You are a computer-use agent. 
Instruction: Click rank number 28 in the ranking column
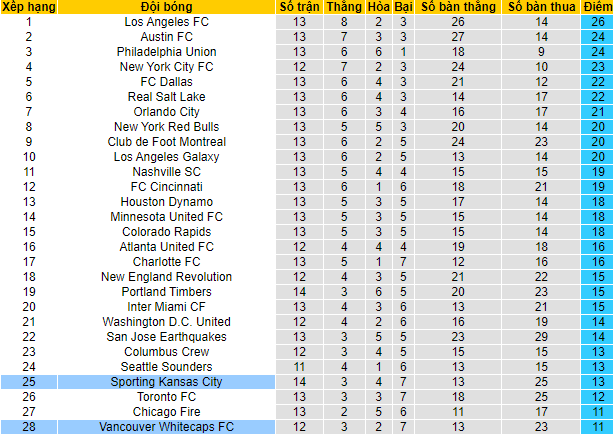click(x=28, y=427)
